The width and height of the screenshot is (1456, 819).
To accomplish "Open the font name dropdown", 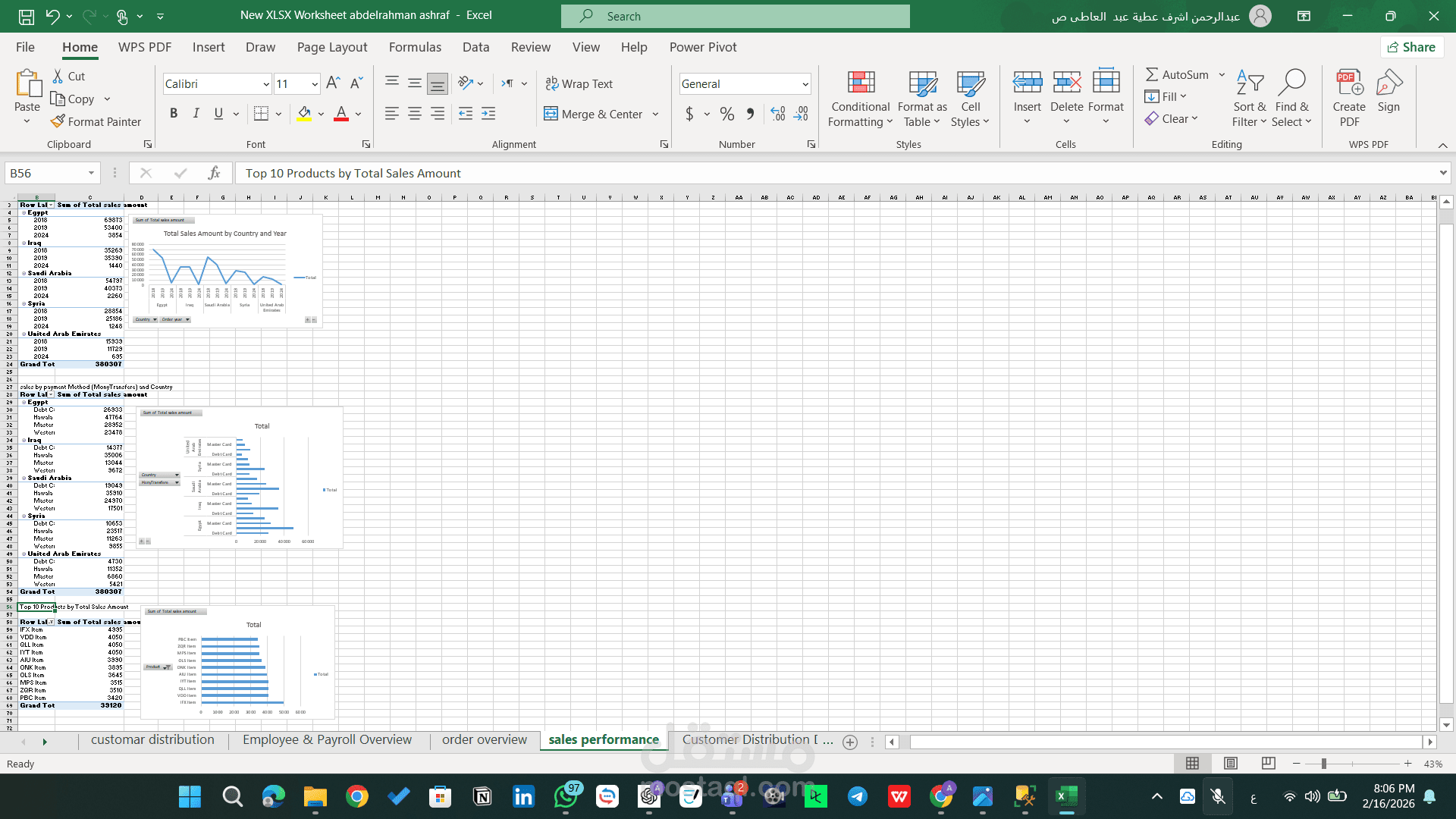I will click(266, 84).
